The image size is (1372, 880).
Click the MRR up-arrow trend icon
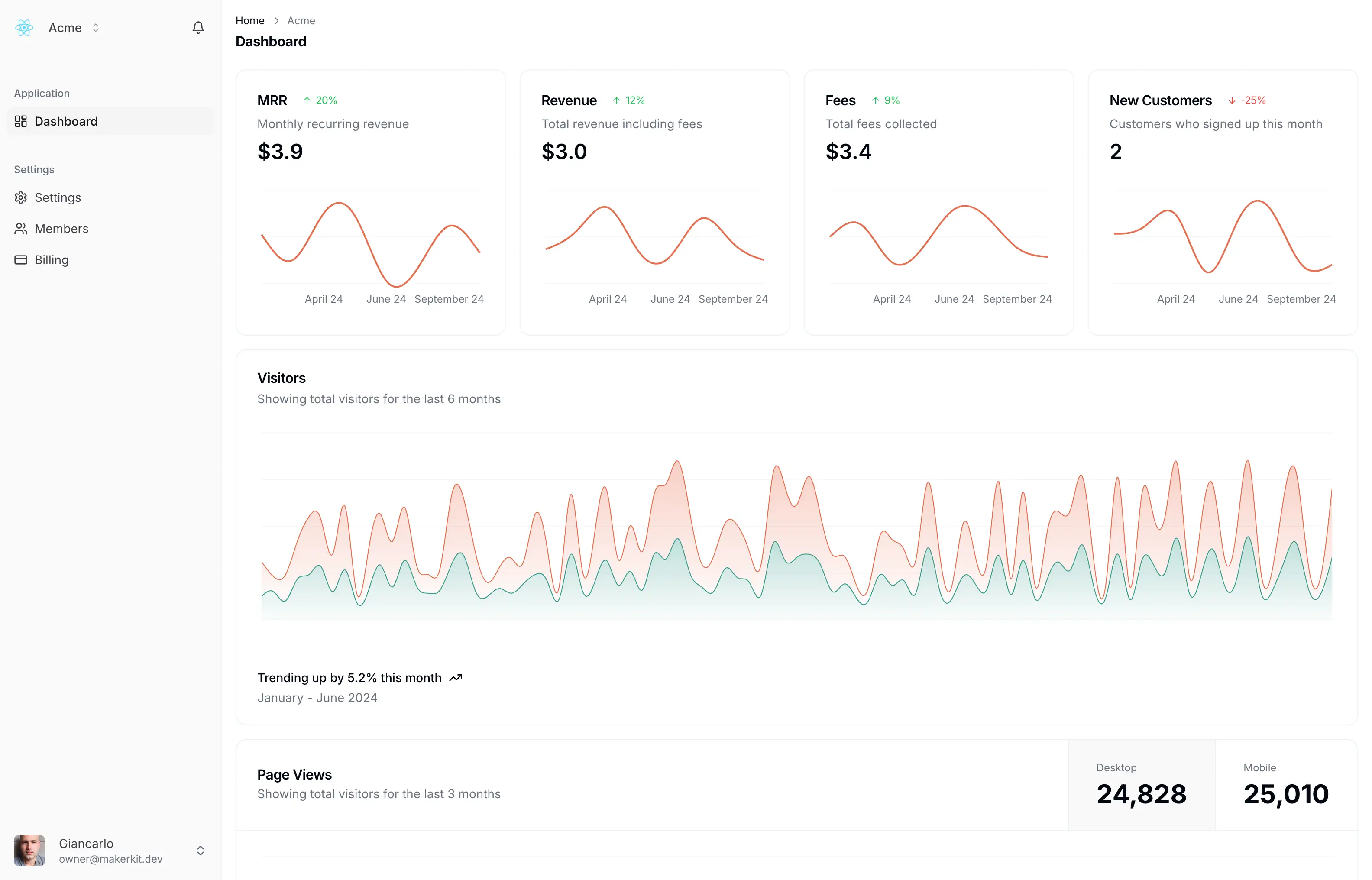tap(307, 100)
